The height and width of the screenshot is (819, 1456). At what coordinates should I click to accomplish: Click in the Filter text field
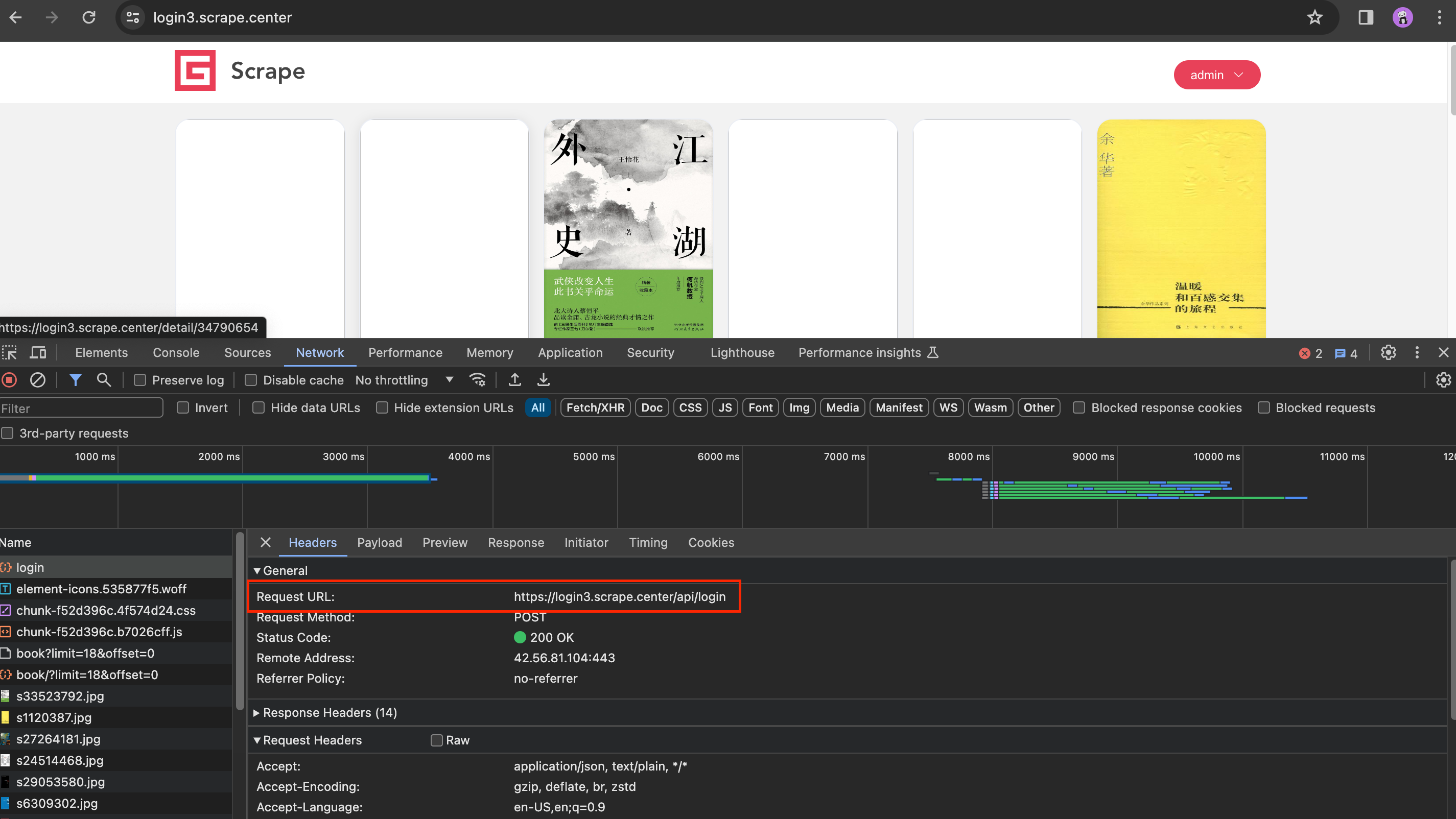click(x=81, y=408)
